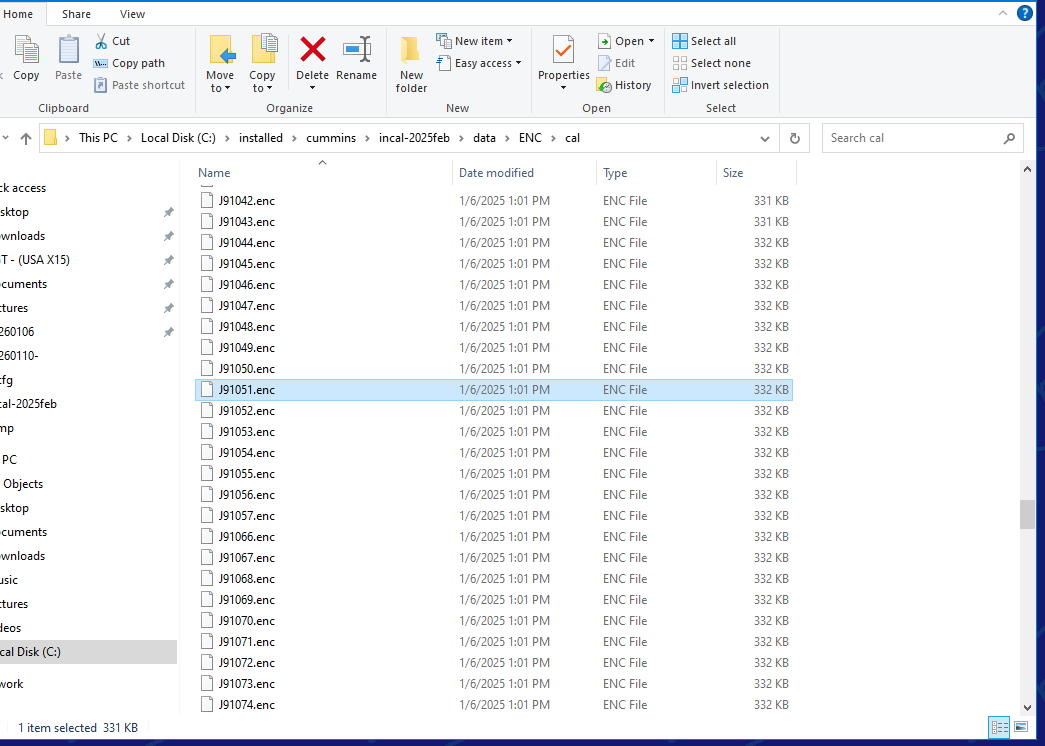The height and width of the screenshot is (746, 1045).
Task: Click the Paste clipboard icon
Action: pyautogui.click(x=68, y=50)
